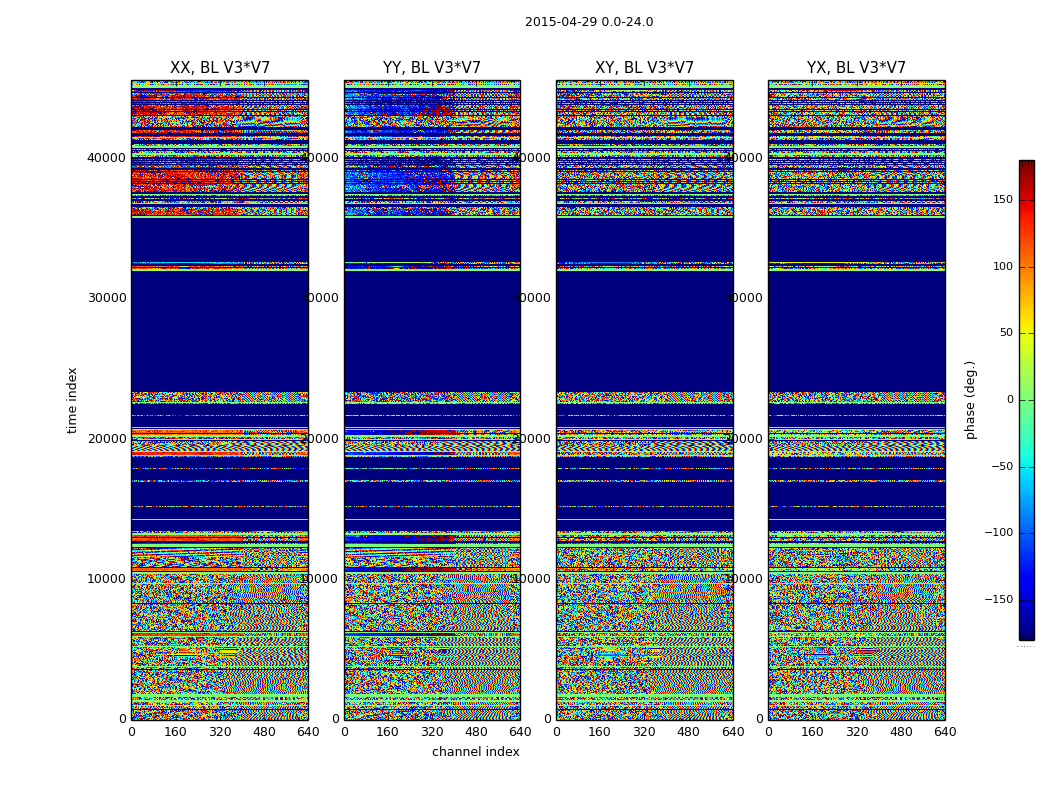Click the 'channel index' x-axis label
This screenshot has width=1050, height=800.
coord(476,752)
